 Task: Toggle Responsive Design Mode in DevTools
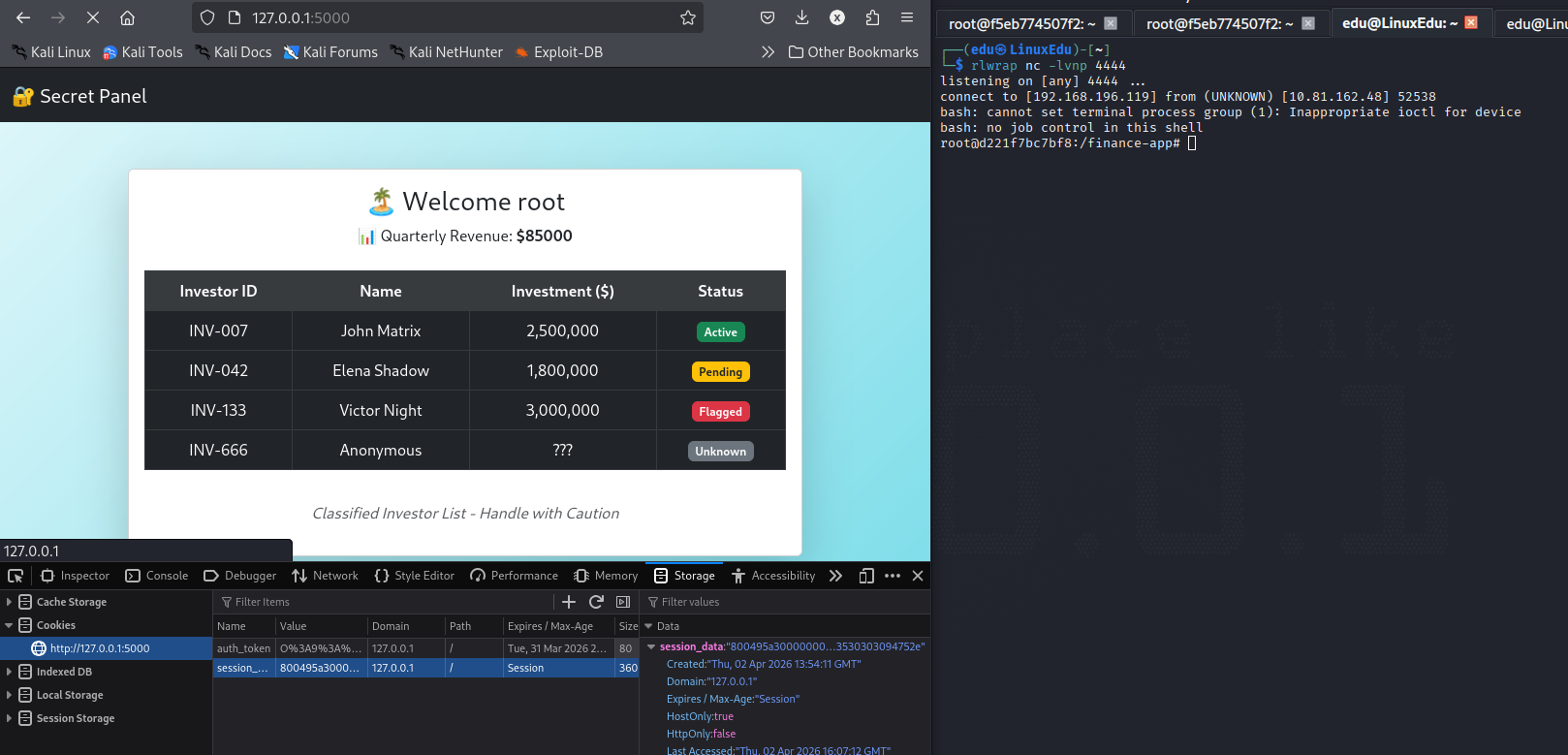point(866,576)
